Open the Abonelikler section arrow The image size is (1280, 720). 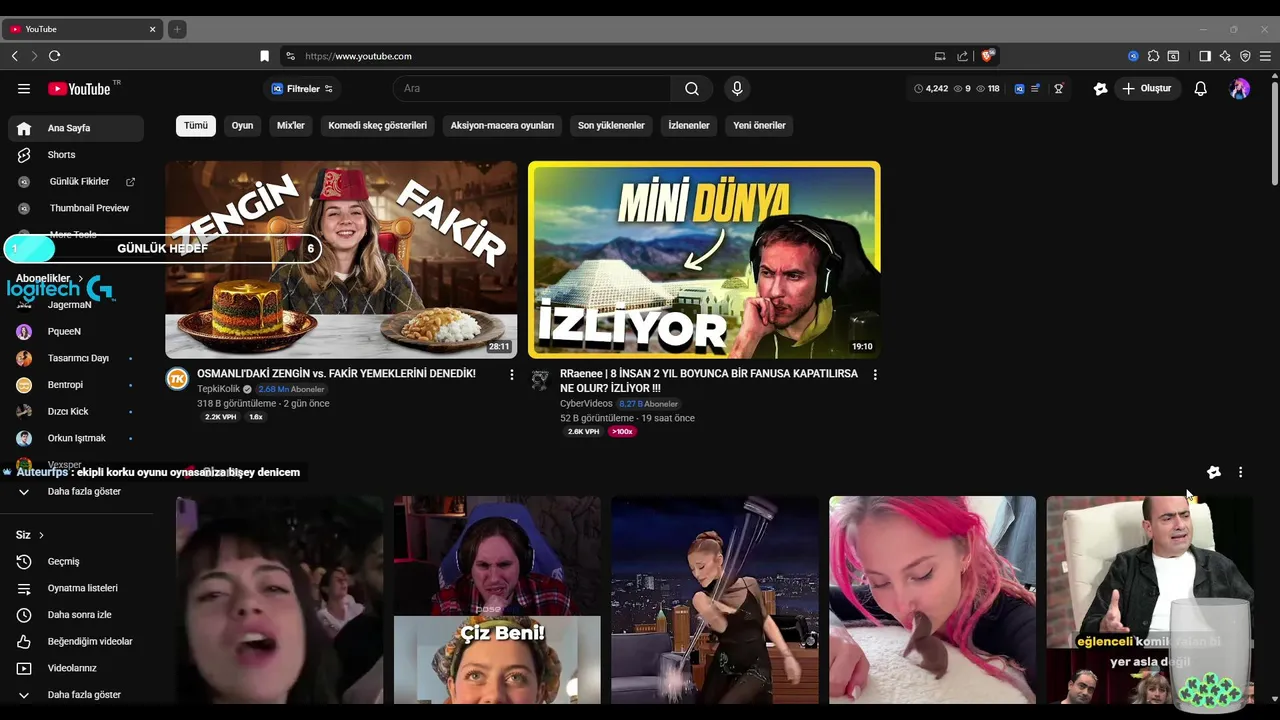click(80, 278)
